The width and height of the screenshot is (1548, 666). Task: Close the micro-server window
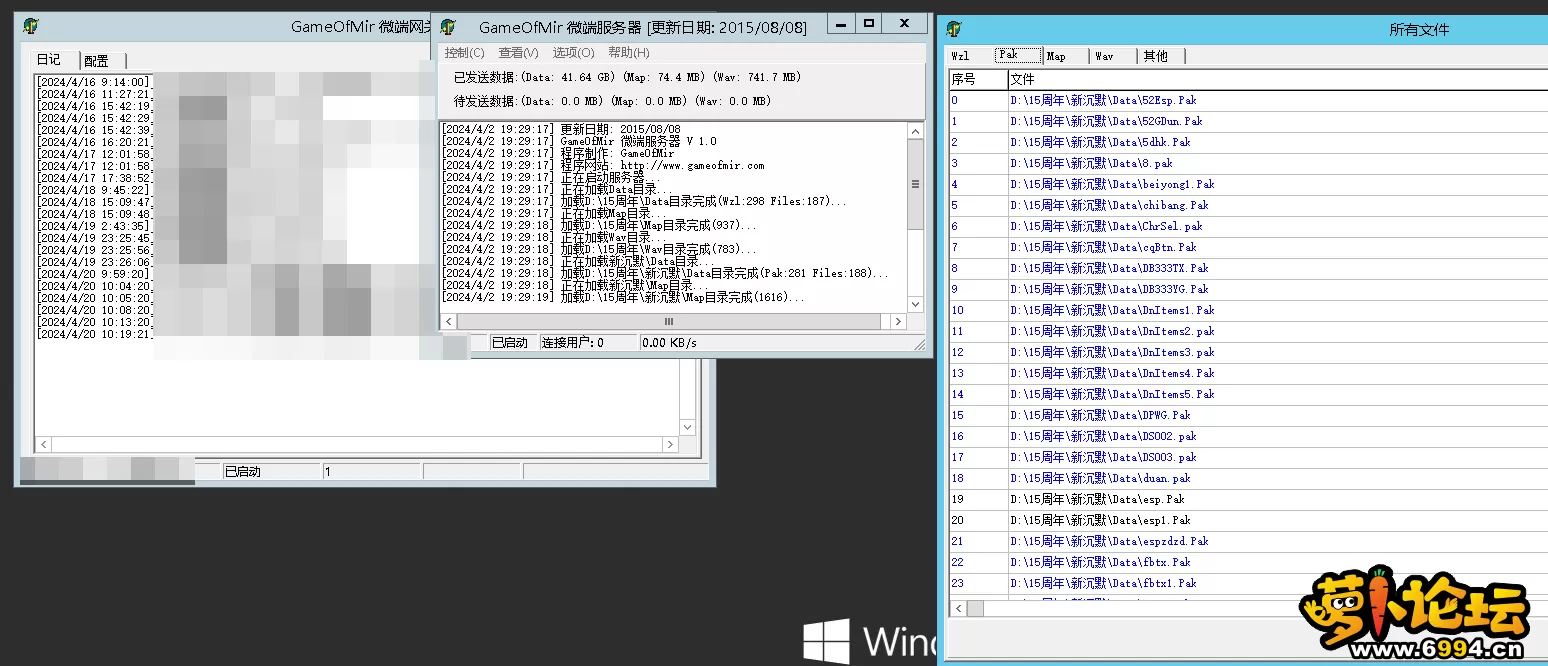point(904,23)
